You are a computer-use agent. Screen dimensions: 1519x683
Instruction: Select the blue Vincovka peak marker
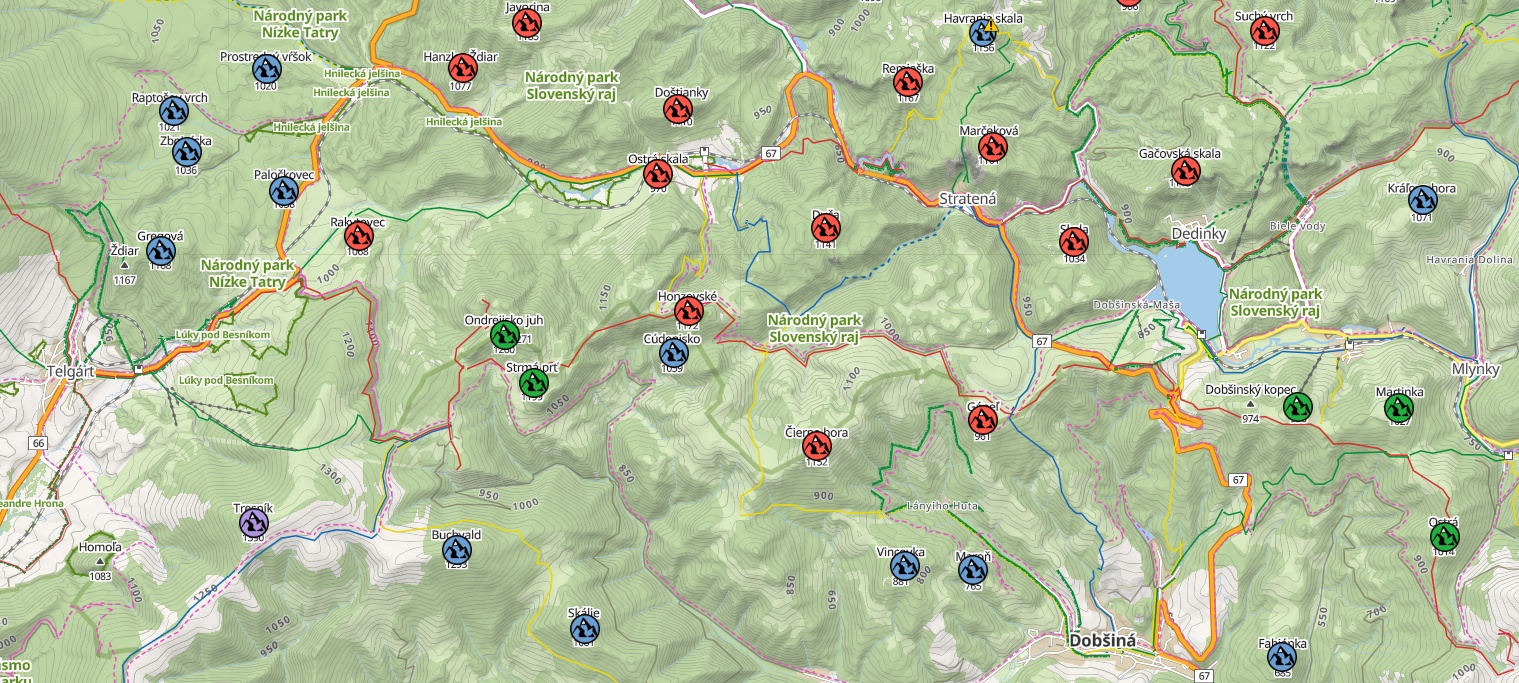tap(904, 567)
